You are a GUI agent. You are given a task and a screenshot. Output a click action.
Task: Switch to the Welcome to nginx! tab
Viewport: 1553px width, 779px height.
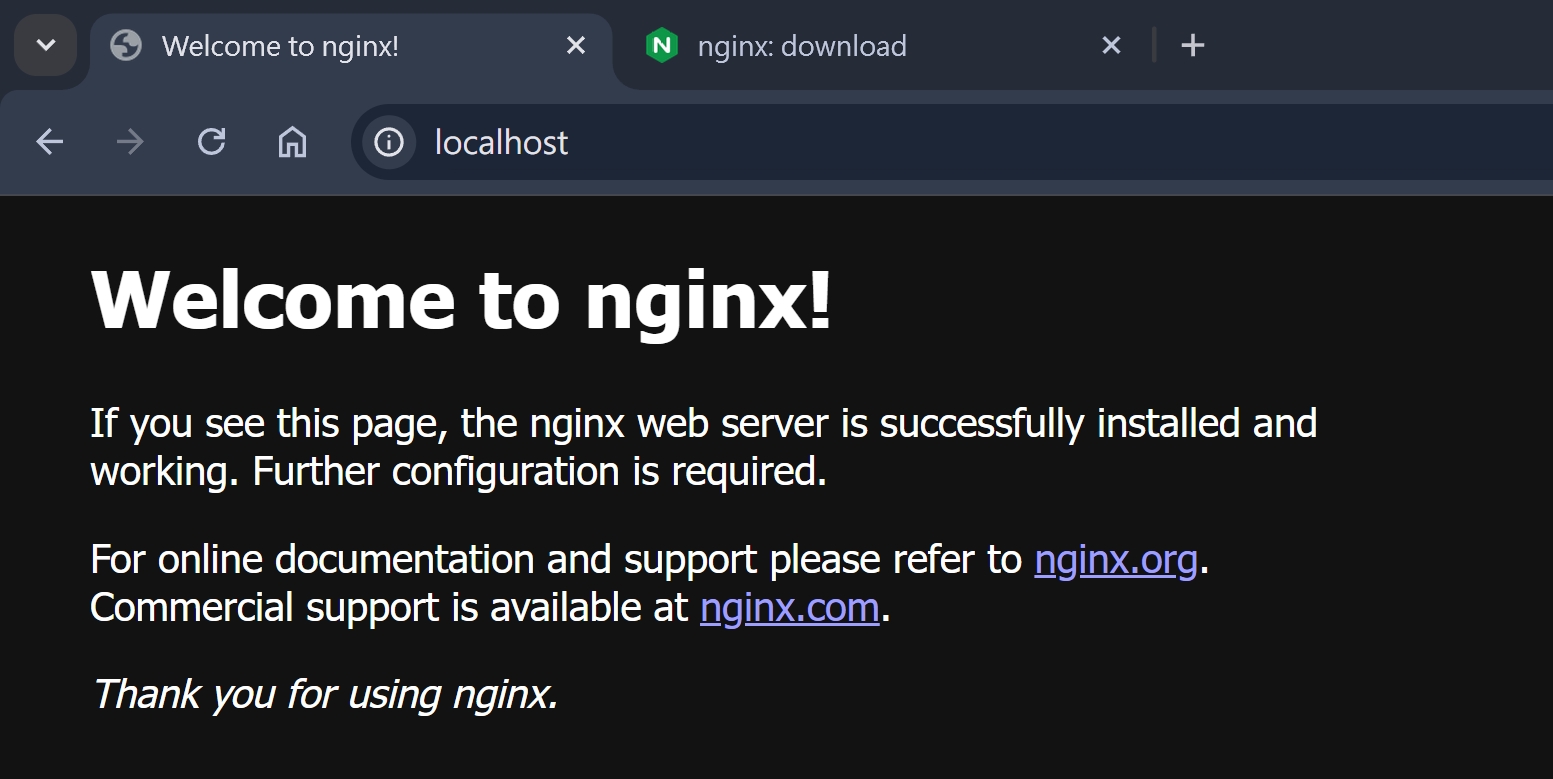tap(350, 46)
